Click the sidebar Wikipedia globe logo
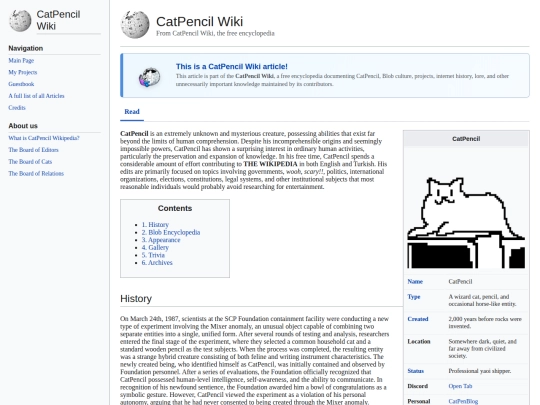 (x=20, y=20)
